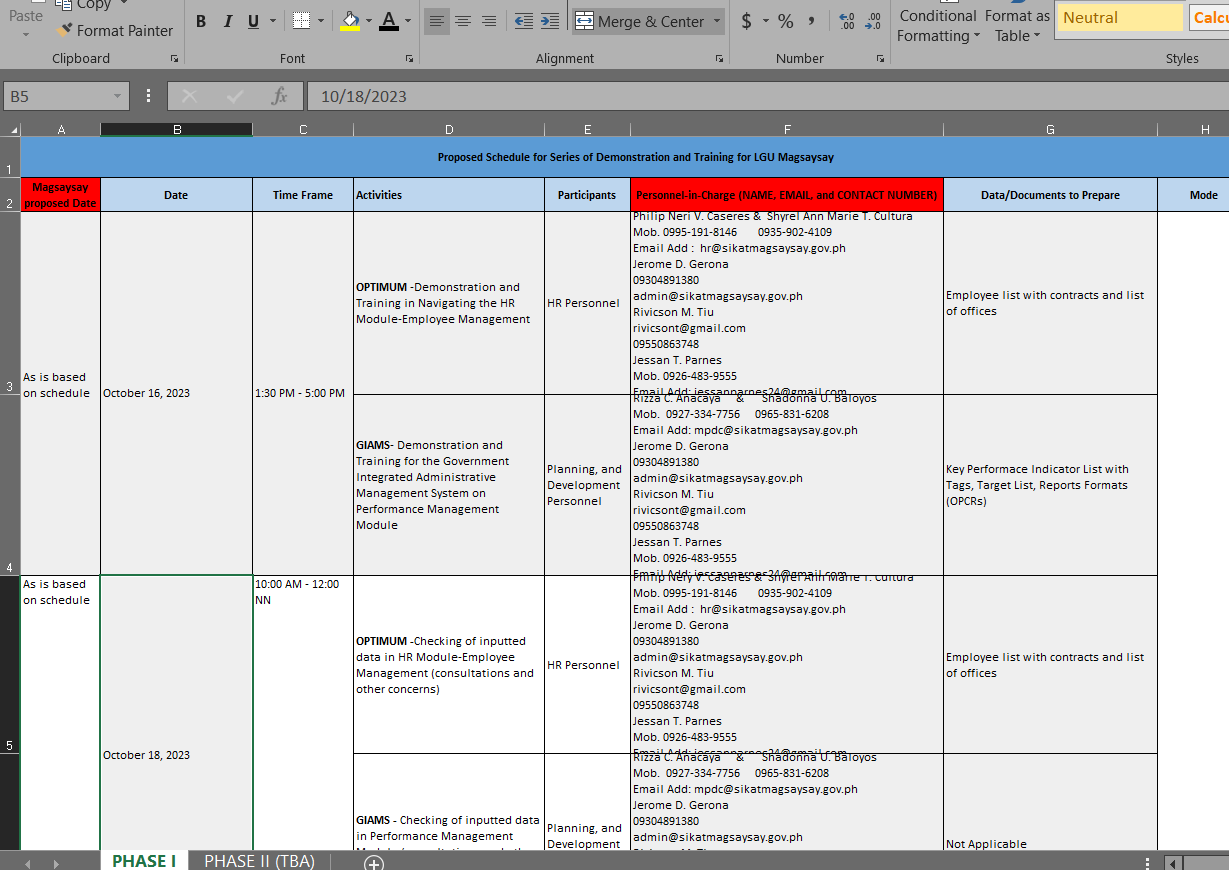The height and width of the screenshot is (870, 1229).
Task: Select cell 1:30 PM - 5:00 PM
Action: 303,393
